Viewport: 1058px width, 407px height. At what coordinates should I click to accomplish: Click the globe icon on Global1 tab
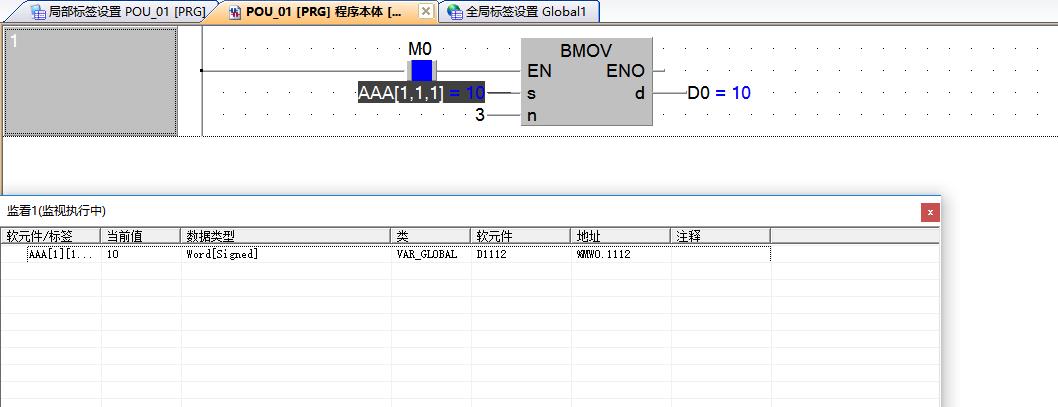point(455,12)
